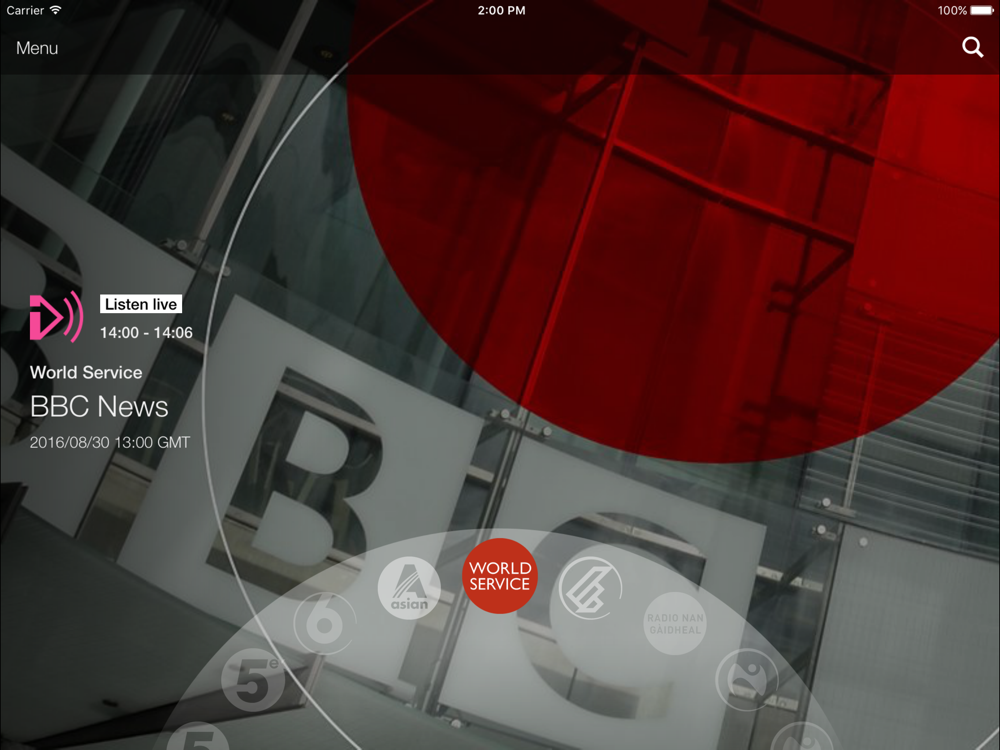
Task: Choose the 6 Music station icon
Action: 325,623
